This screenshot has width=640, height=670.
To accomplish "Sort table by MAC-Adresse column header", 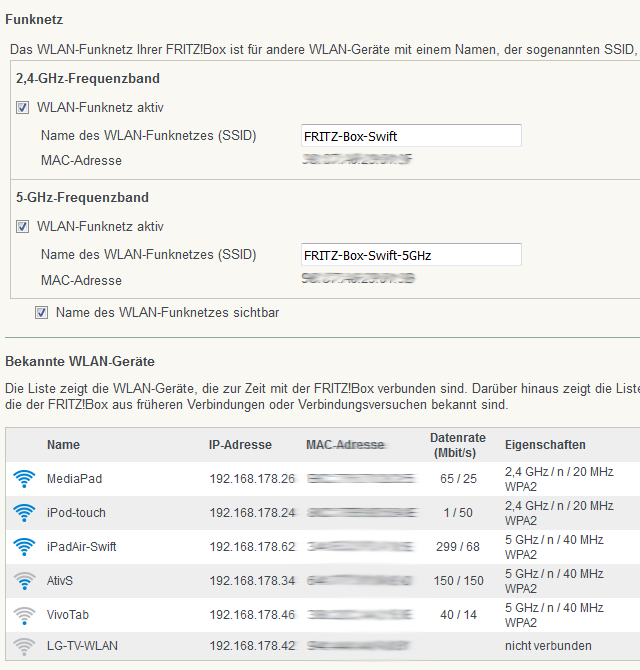I will coord(345,445).
